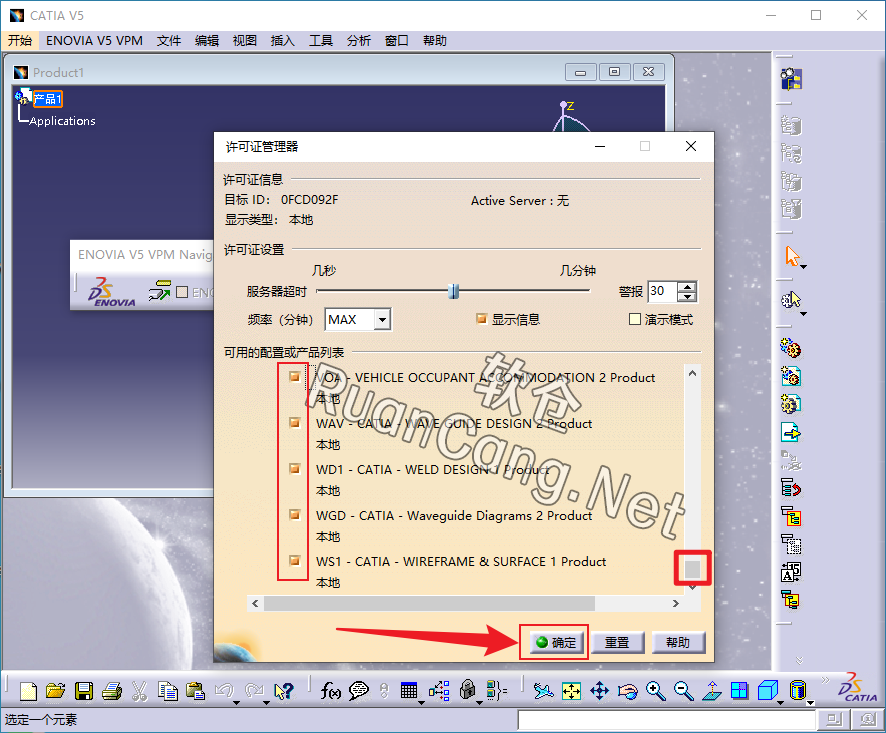Open the 文件 menu
Image resolution: width=886 pixels, height=733 pixels.
click(x=168, y=41)
